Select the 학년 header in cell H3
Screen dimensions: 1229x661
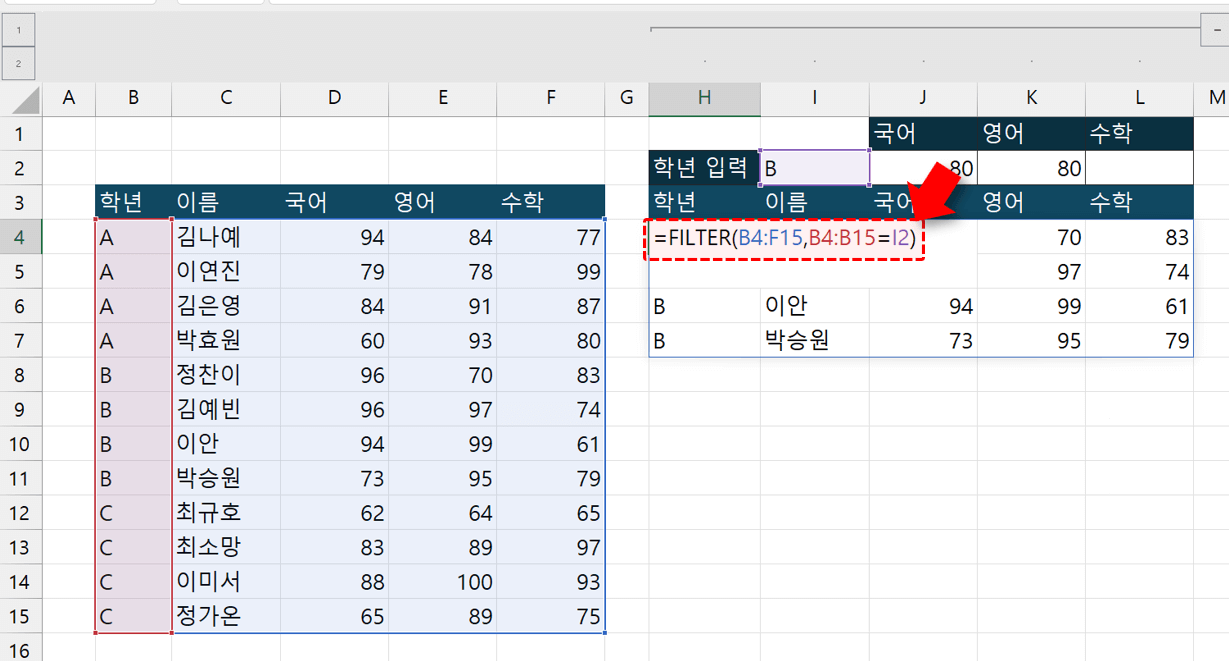(x=704, y=203)
